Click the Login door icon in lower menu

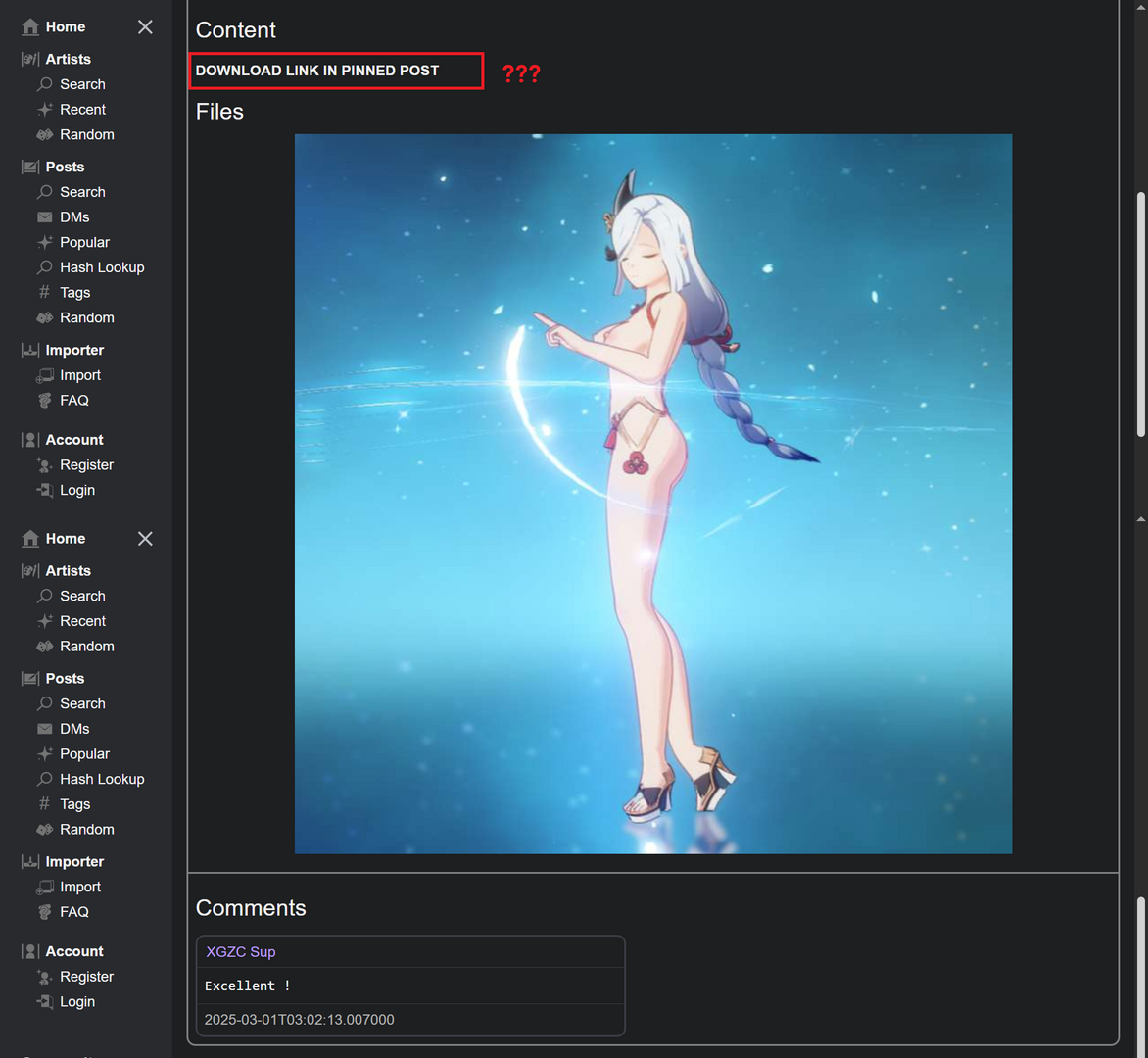45,1001
